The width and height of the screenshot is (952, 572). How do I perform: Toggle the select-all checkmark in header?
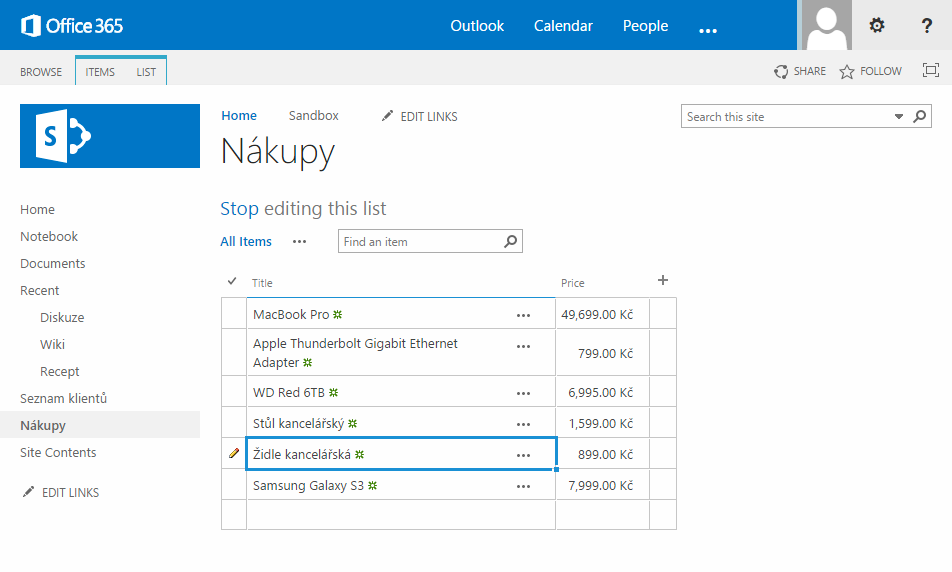pos(232,281)
